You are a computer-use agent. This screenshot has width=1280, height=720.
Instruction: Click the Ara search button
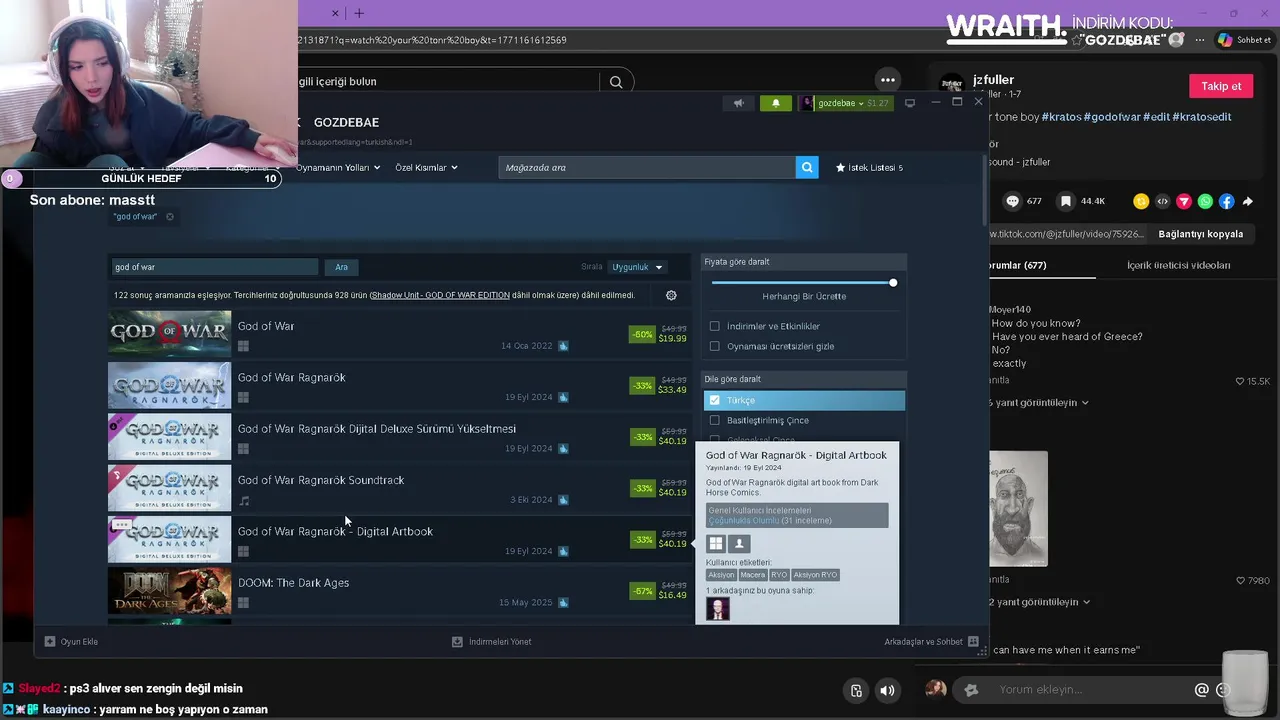coord(341,267)
